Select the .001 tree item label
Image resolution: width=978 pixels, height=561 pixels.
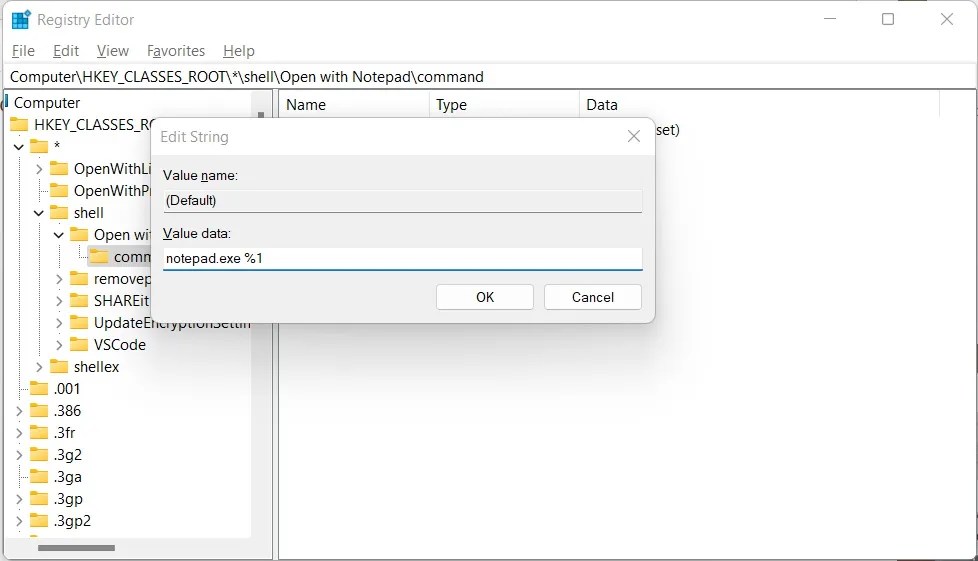tap(67, 389)
